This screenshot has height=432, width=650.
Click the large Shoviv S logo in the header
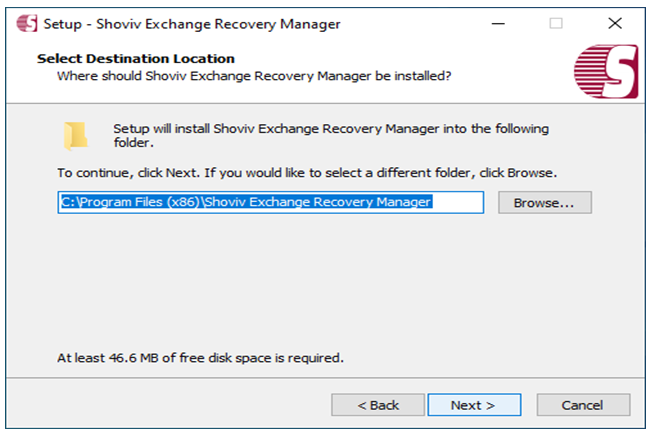click(x=606, y=72)
